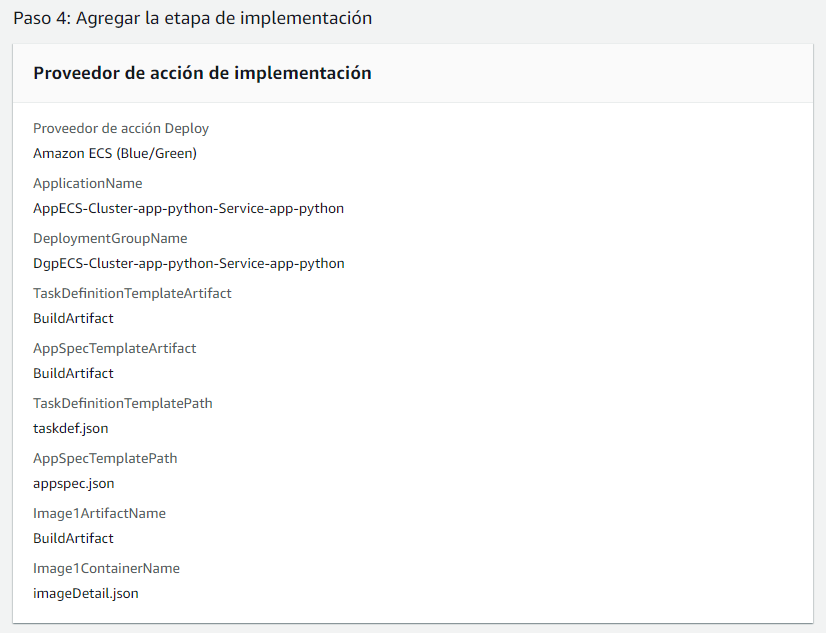Select the value 'Amazon ECS (Blue/Green)'
The width and height of the screenshot is (826, 633).
[x=115, y=153]
